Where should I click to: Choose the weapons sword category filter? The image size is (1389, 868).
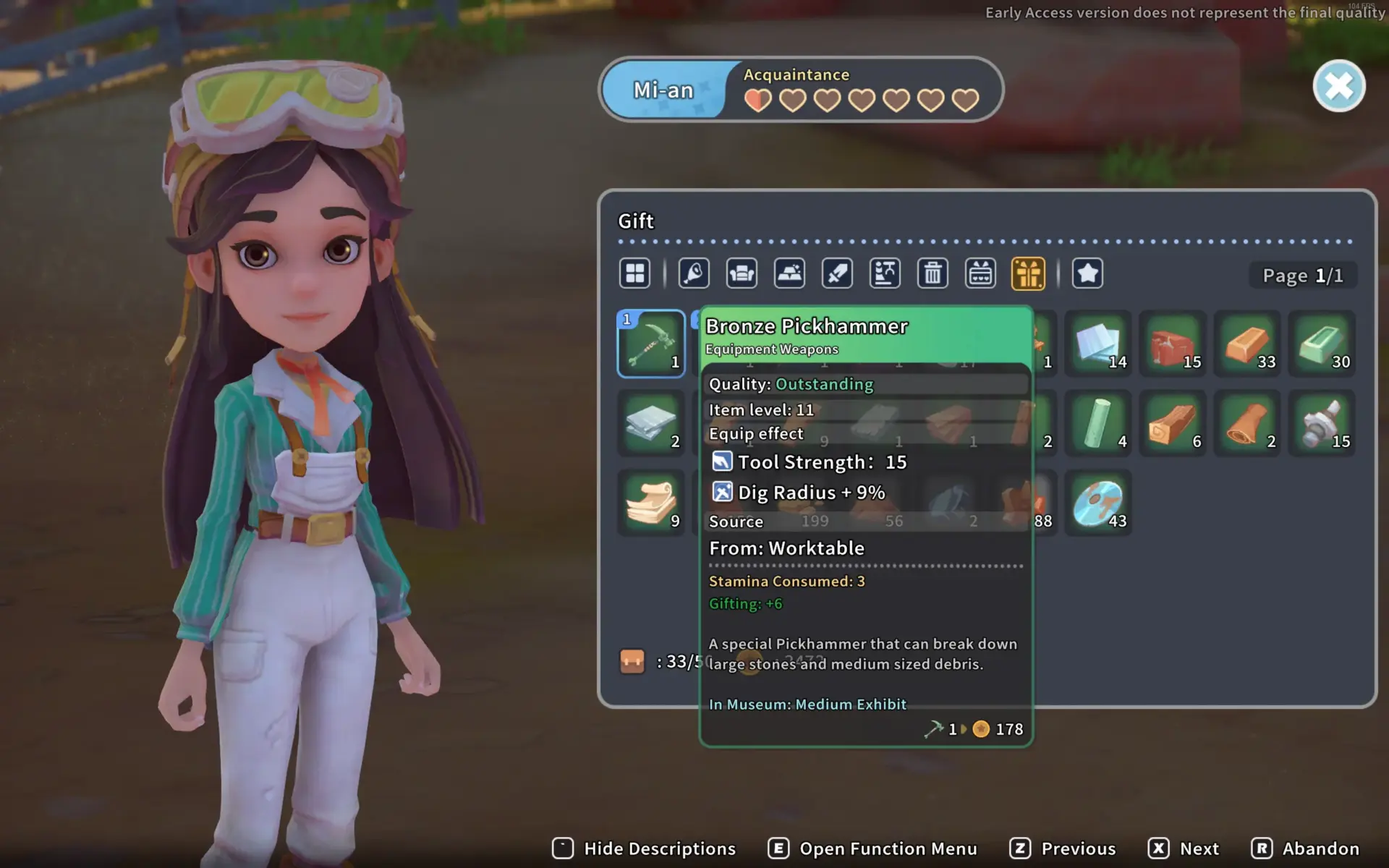pyautogui.click(x=837, y=273)
